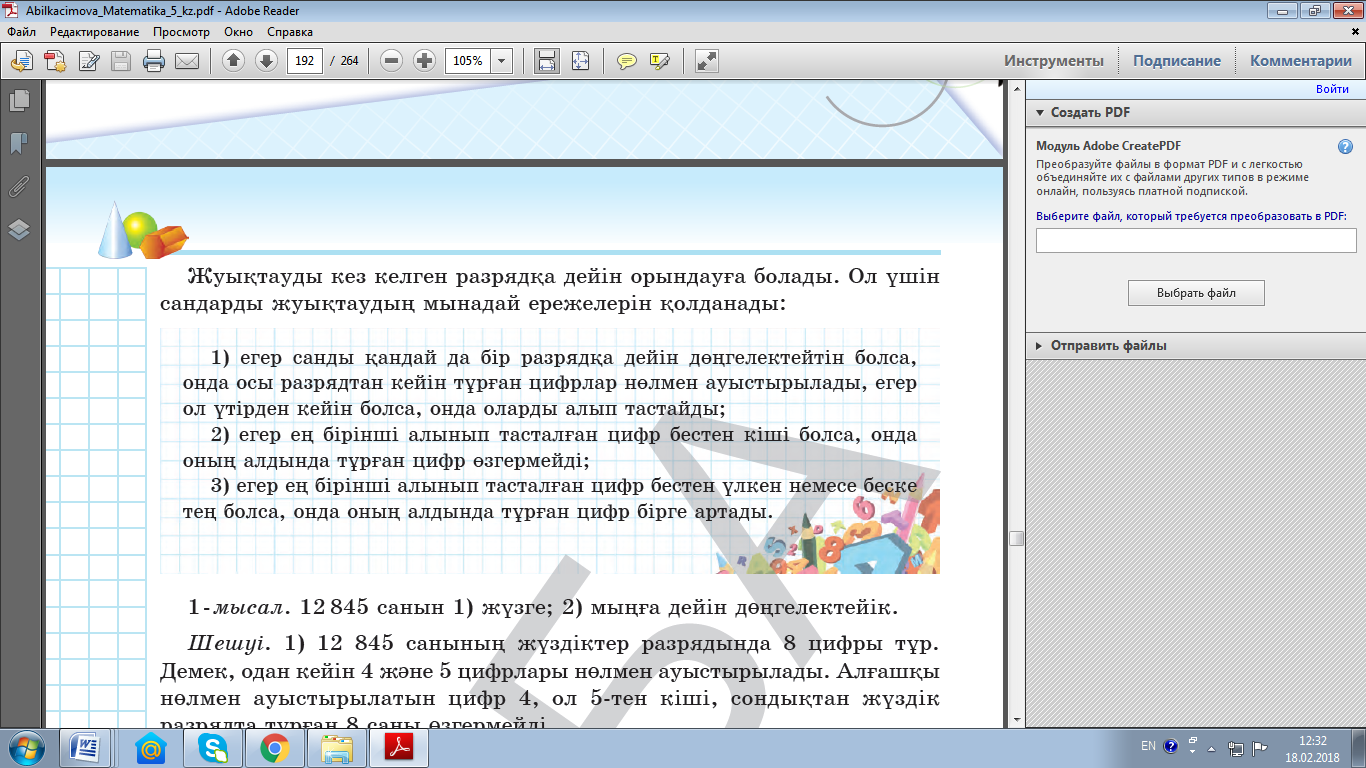Viewport: 1366px width, 768px height.
Task: Open file icon in the toolbar
Action: click(x=22, y=61)
